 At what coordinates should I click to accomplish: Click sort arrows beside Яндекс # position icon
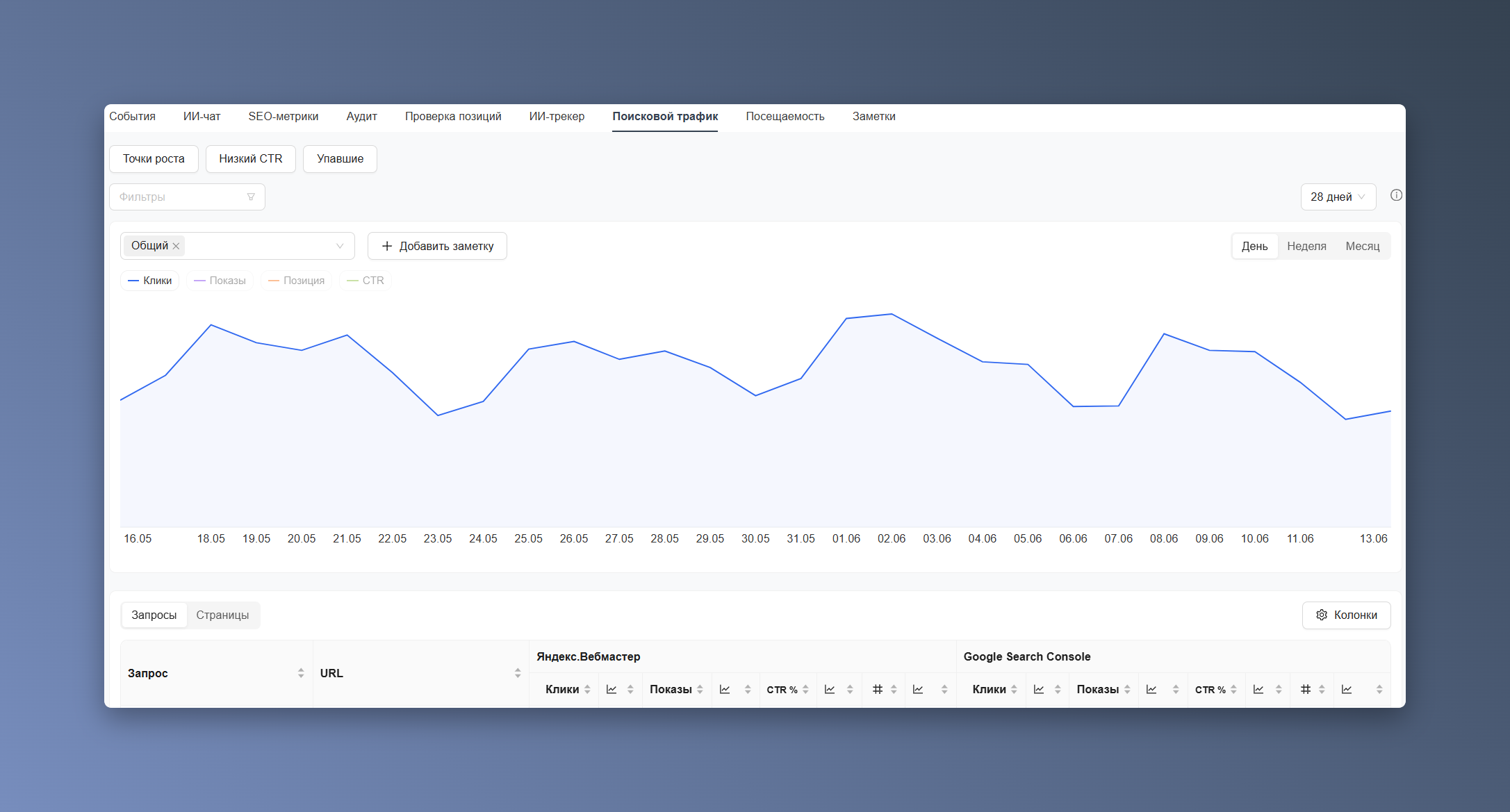[894, 689]
